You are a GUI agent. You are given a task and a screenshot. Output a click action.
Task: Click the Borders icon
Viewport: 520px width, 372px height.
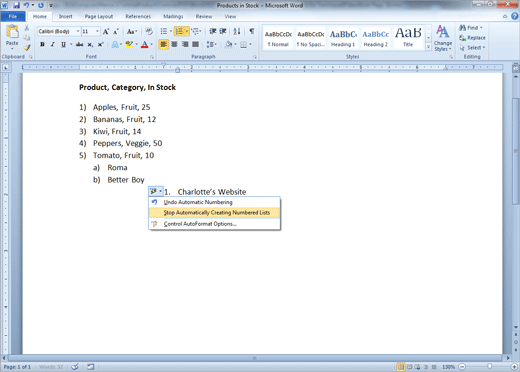click(x=244, y=44)
